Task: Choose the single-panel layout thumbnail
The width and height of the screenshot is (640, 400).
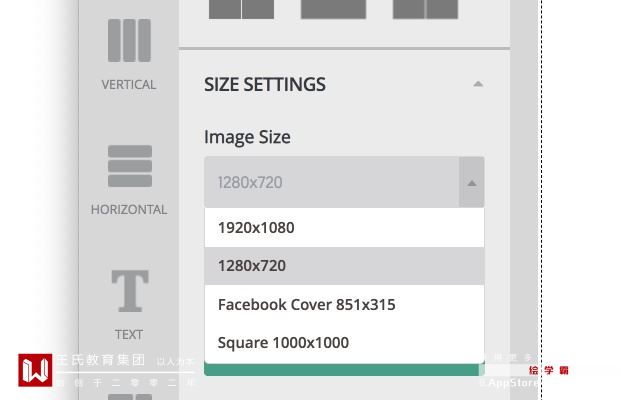Action: coord(333,9)
